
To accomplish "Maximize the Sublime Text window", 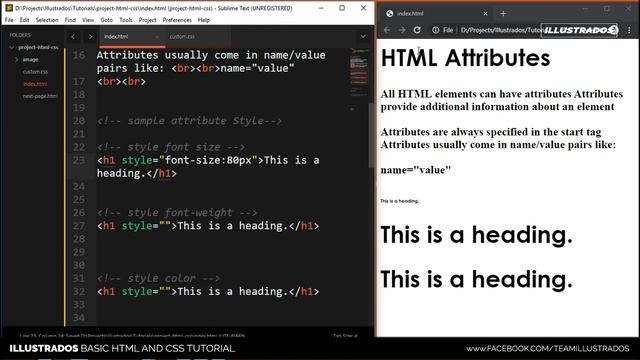I will (342, 8).
